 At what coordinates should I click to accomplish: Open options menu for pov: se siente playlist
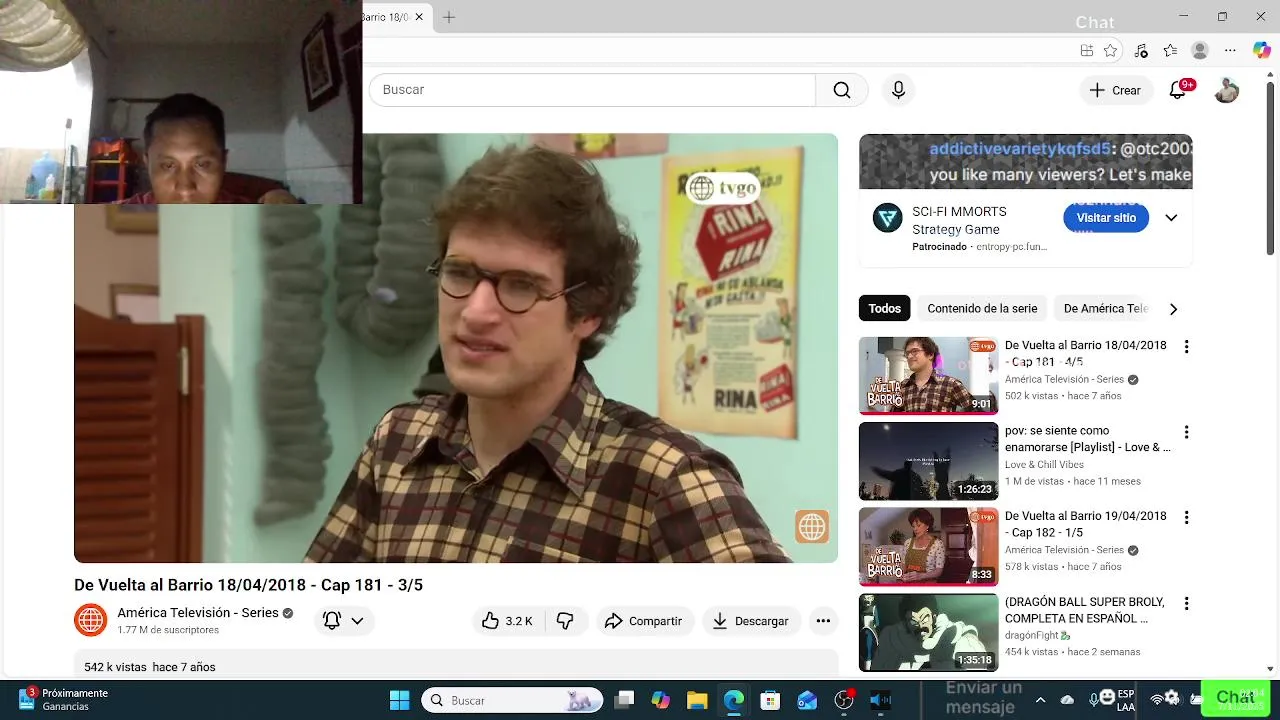(x=1186, y=432)
